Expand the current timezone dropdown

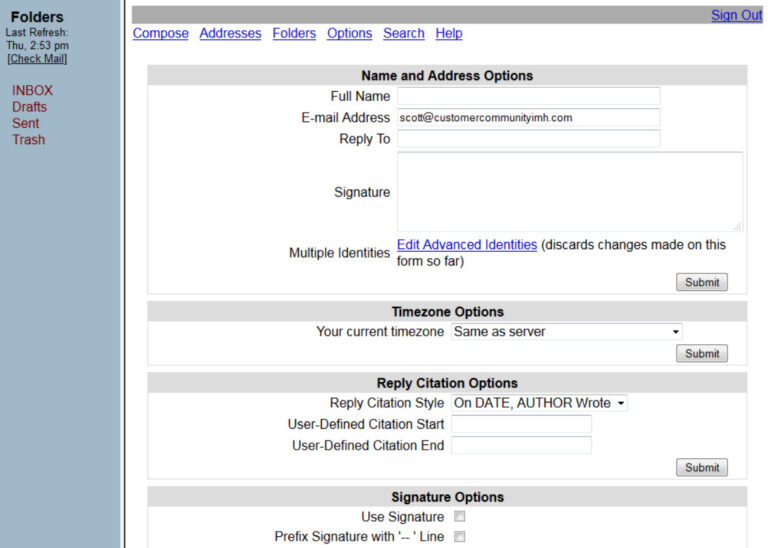point(566,331)
